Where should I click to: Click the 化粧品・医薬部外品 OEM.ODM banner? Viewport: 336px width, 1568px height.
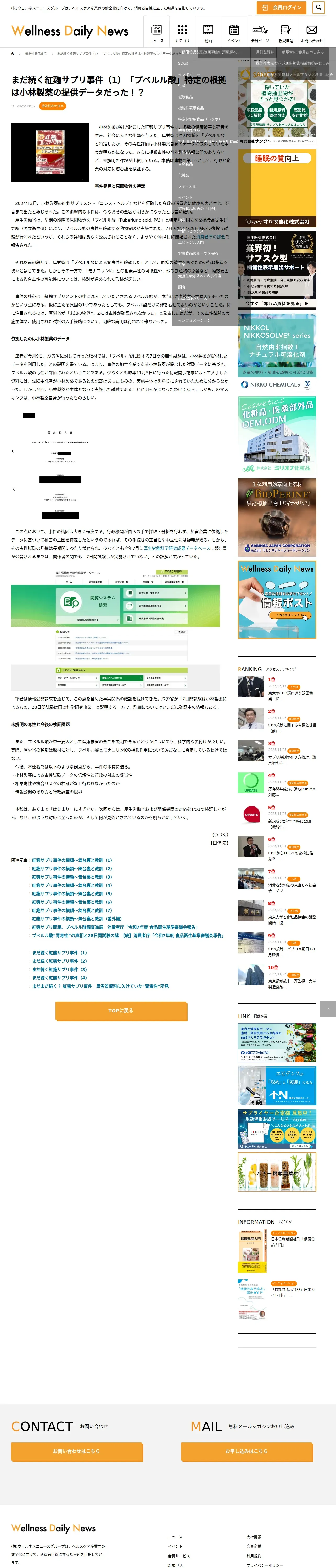[x=277, y=435]
